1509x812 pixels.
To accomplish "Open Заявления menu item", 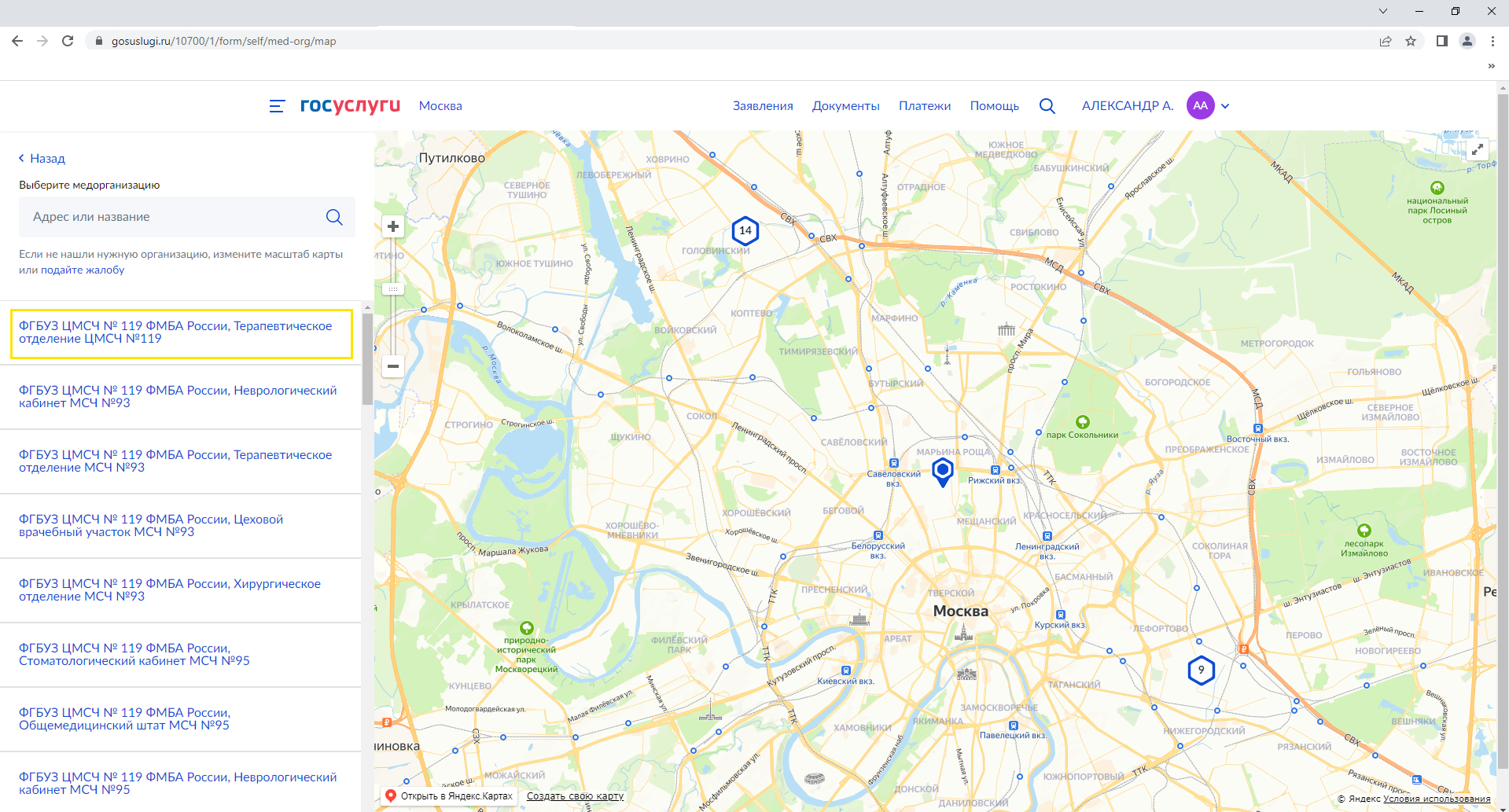I will point(763,106).
